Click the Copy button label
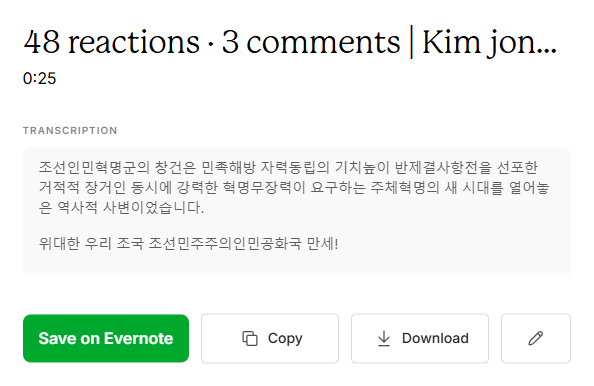This screenshot has height=386, width=594. (285, 338)
